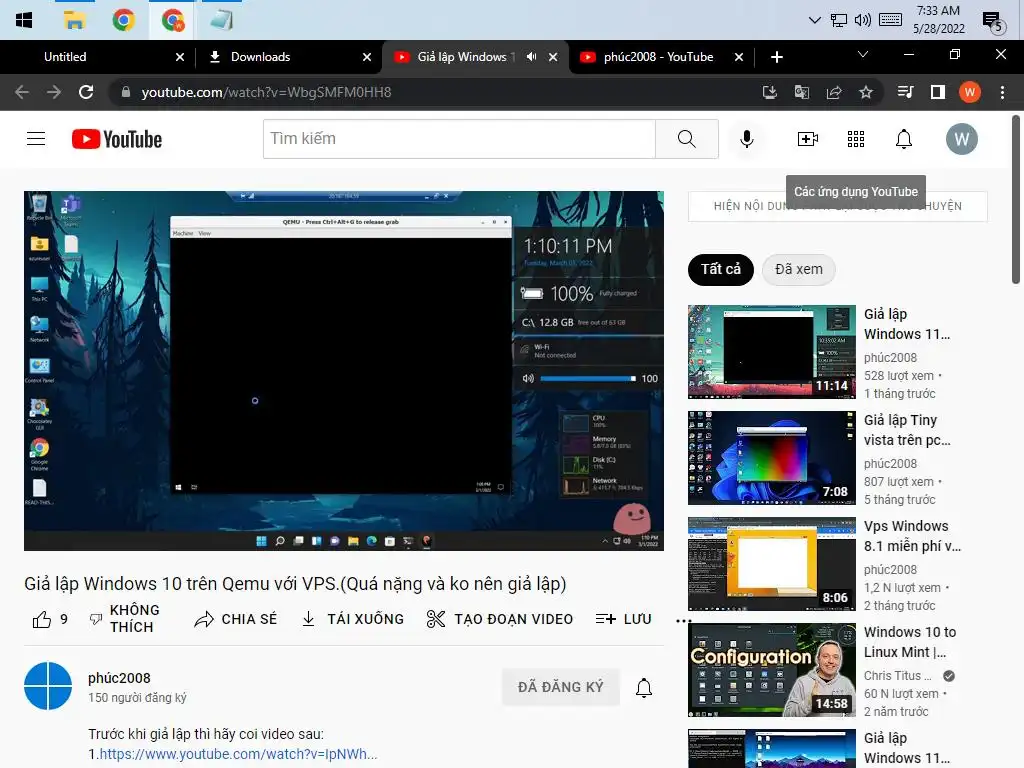Toggle the Chrome side panel
Screen dimensions: 1024x768
tap(938, 92)
